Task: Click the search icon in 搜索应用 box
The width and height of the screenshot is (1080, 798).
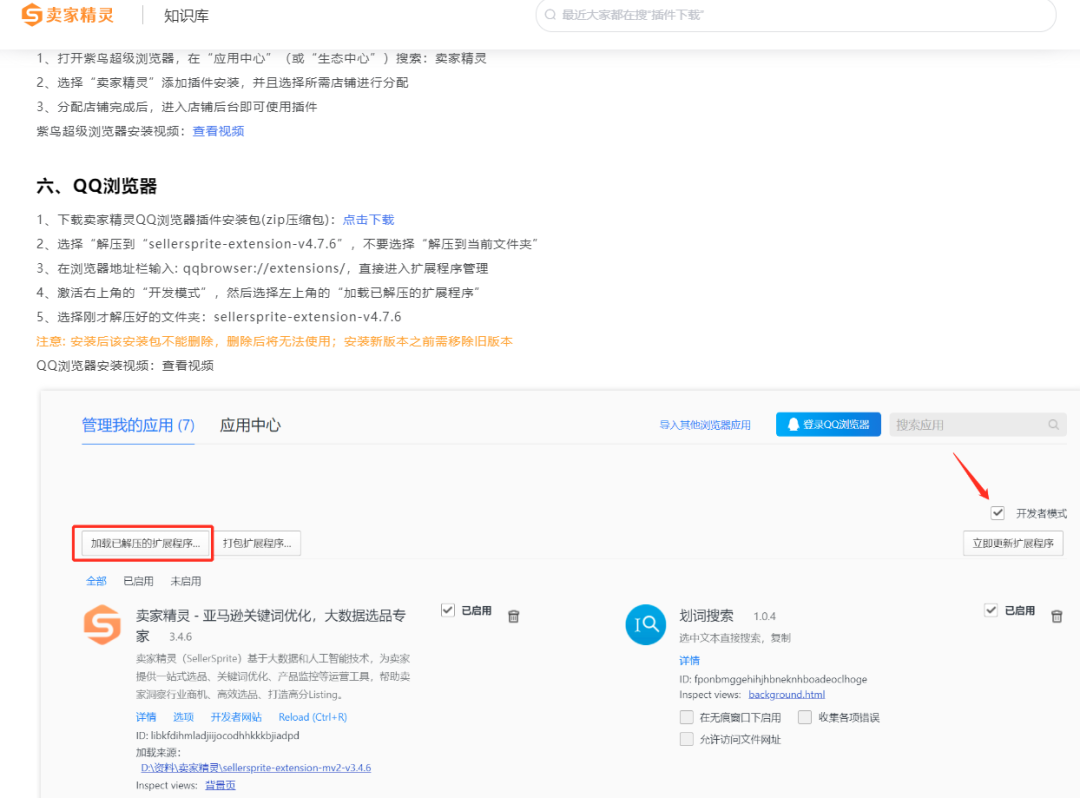Action: click(1053, 425)
